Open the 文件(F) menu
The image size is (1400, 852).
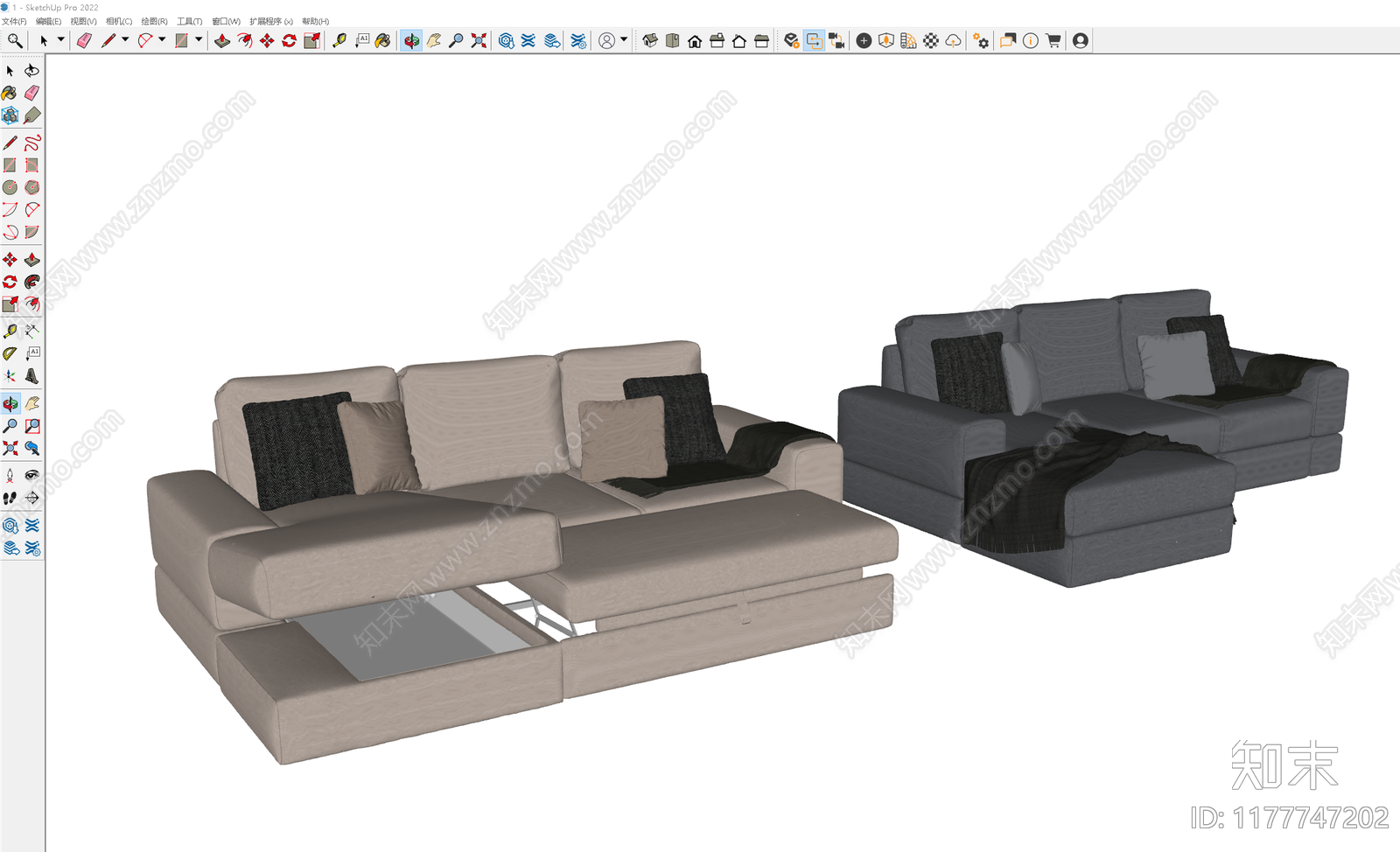click(14, 21)
